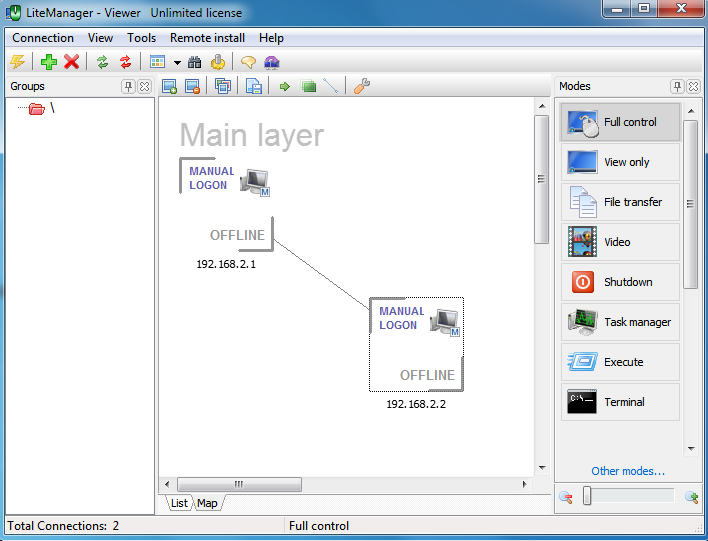The height and width of the screenshot is (541, 708).
Task: Open the Remote install menu
Action: [x=207, y=38]
